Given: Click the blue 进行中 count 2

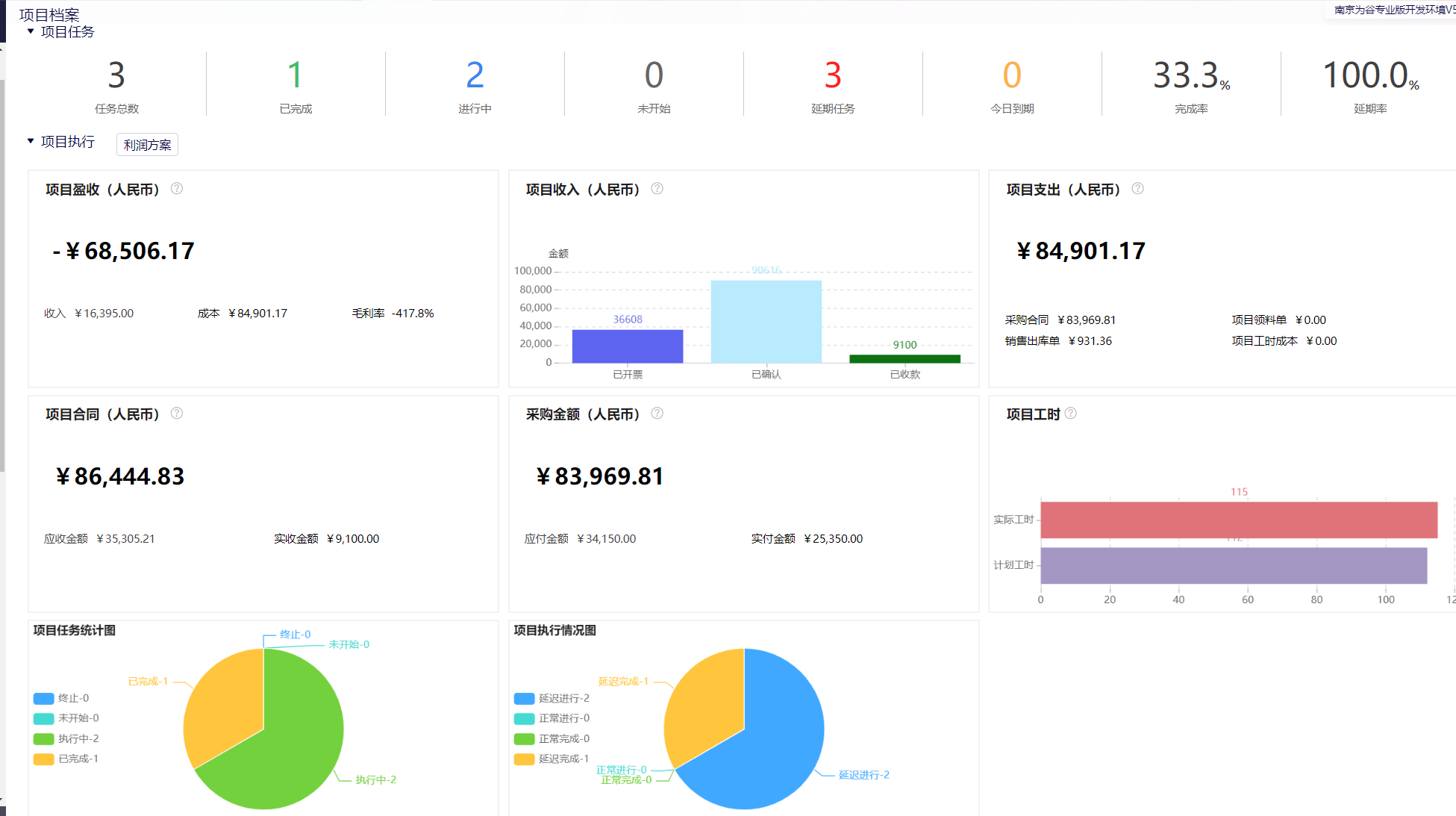Looking at the screenshot, I should point(475,75).
